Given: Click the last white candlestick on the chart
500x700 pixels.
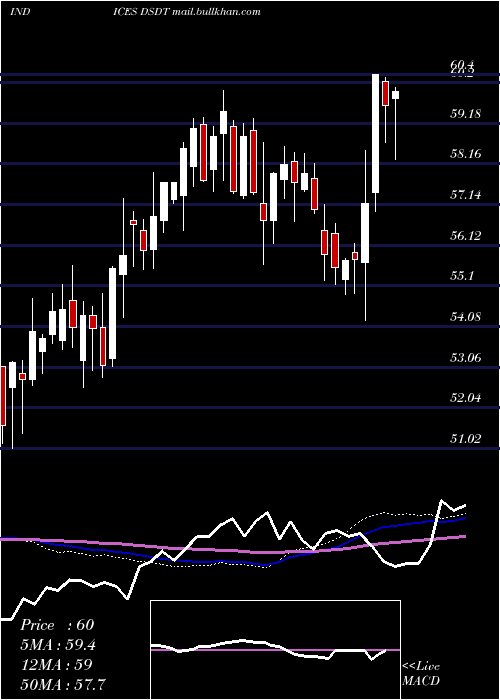Looking at the screenshot, I should pos(396,95).
